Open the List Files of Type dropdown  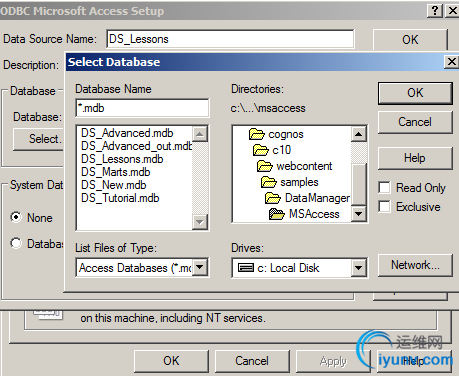coord(200,267)
